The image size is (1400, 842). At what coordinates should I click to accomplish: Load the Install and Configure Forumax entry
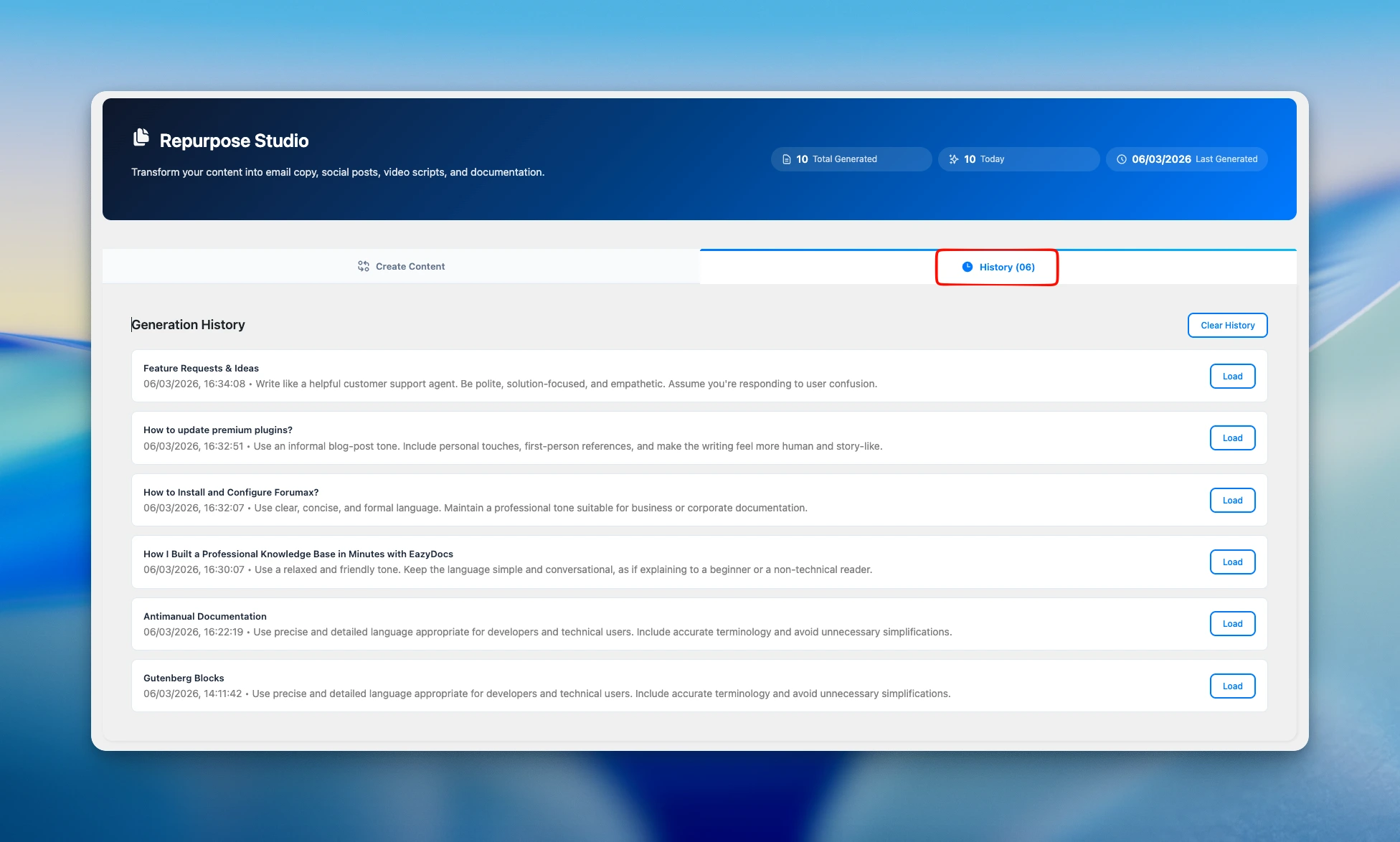pos(1232,501)
